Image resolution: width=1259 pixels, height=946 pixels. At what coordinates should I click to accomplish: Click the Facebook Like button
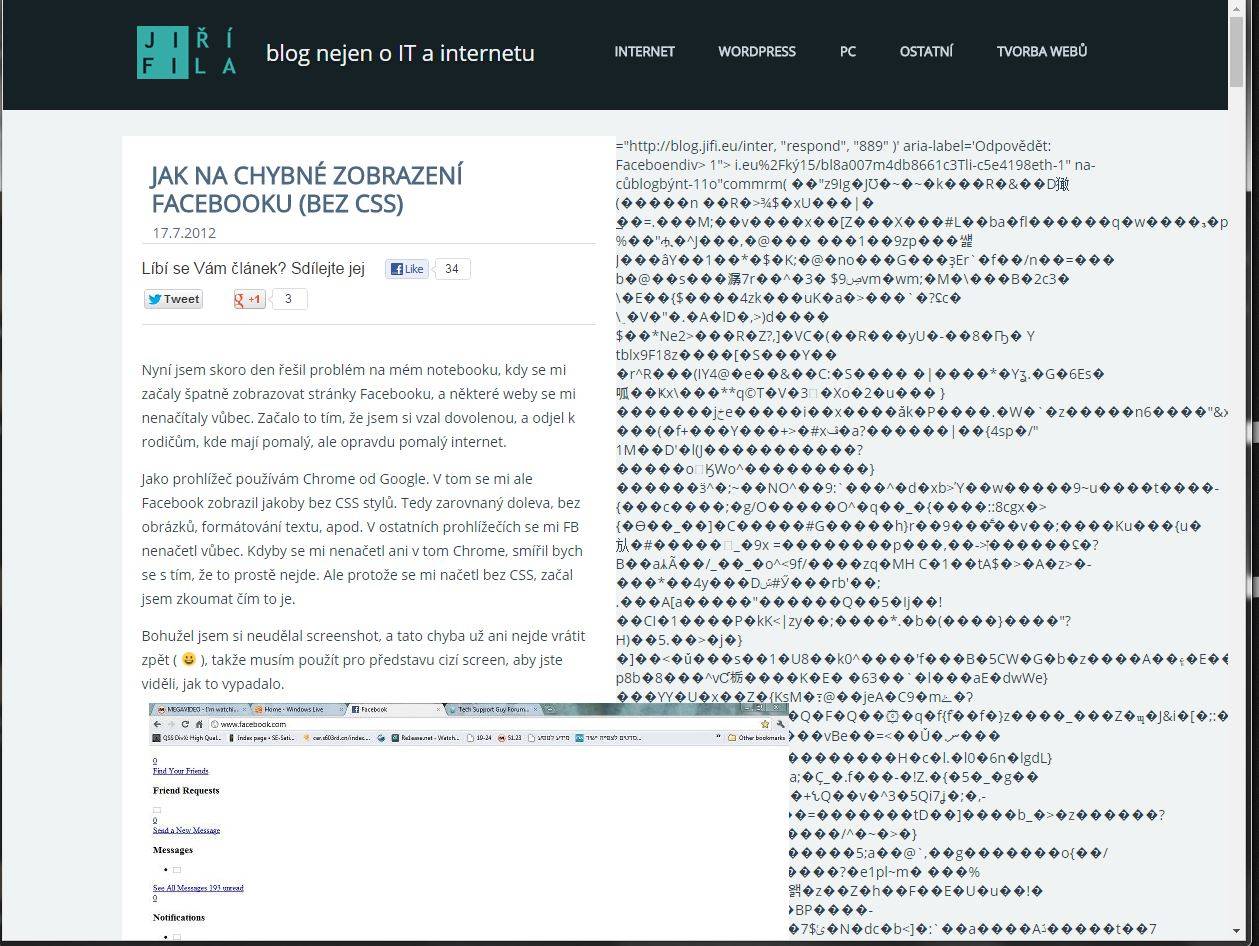[x=407, y=269]
